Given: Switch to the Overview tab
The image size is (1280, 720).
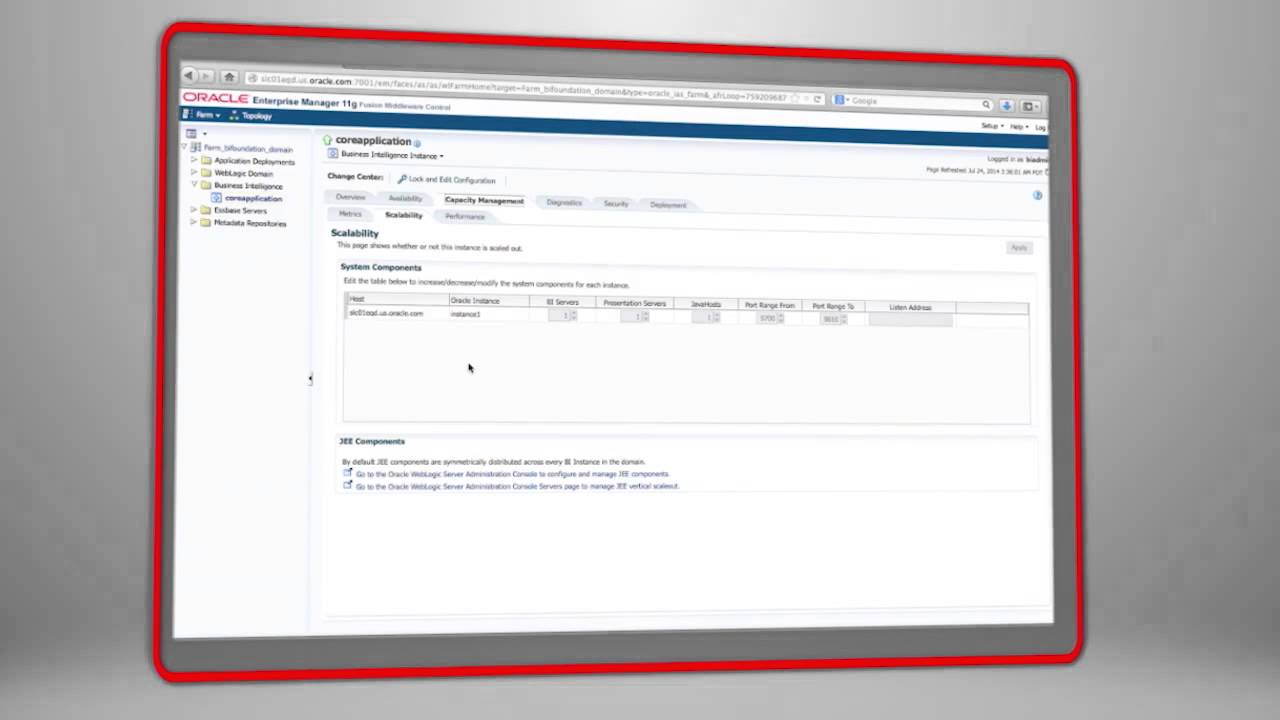Looking at the screenshot, I should click(350, 197).
